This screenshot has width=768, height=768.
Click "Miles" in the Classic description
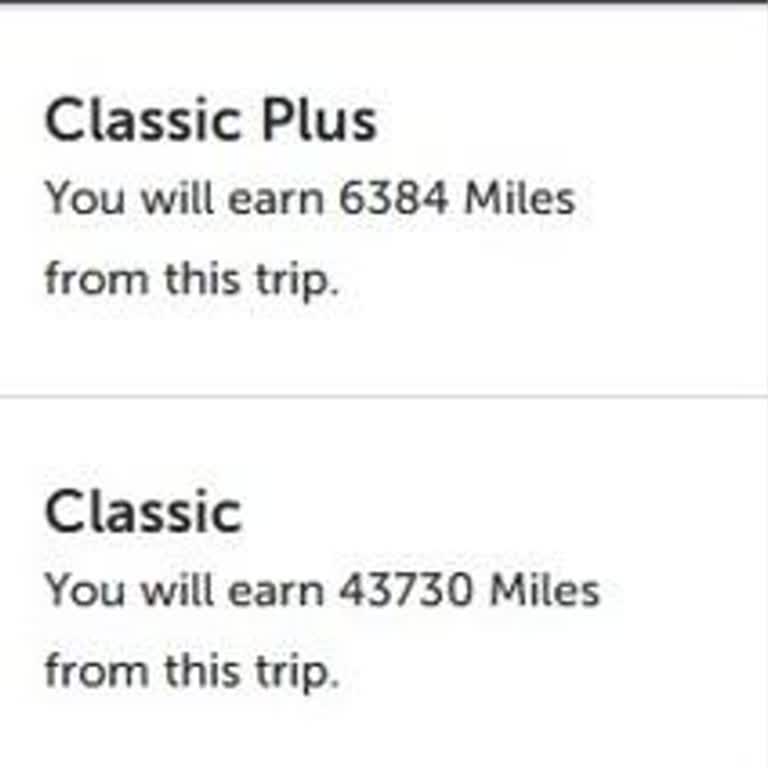[544, 590]
